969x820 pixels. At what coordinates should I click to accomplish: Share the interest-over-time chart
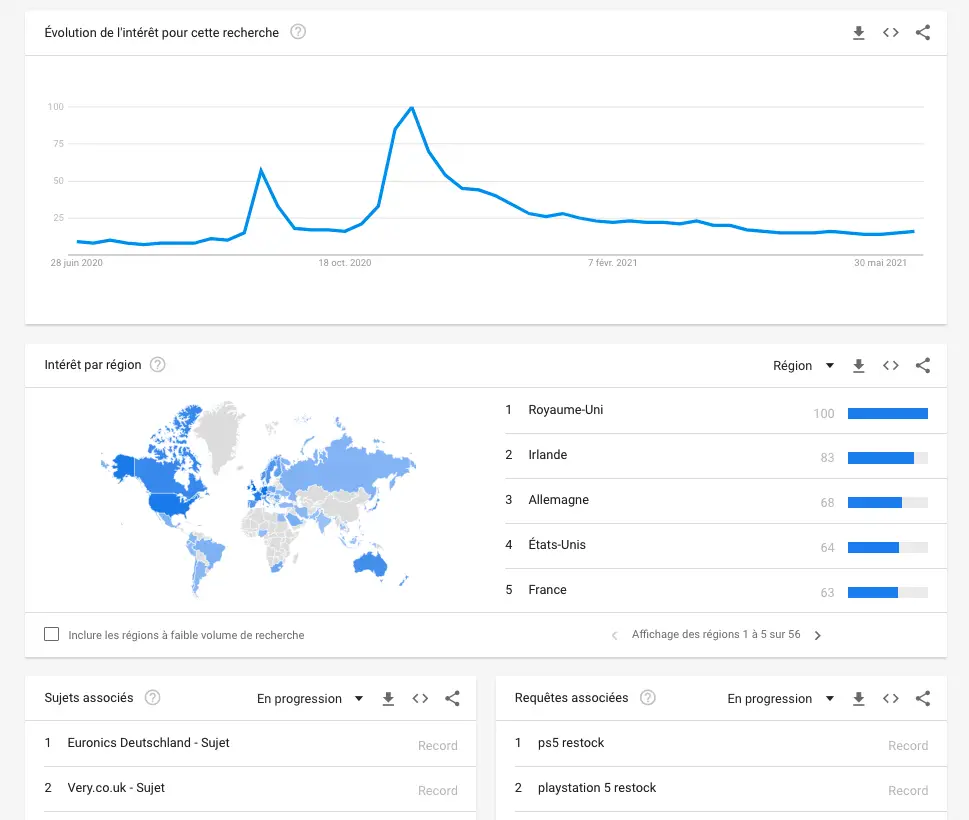[923, 33]
